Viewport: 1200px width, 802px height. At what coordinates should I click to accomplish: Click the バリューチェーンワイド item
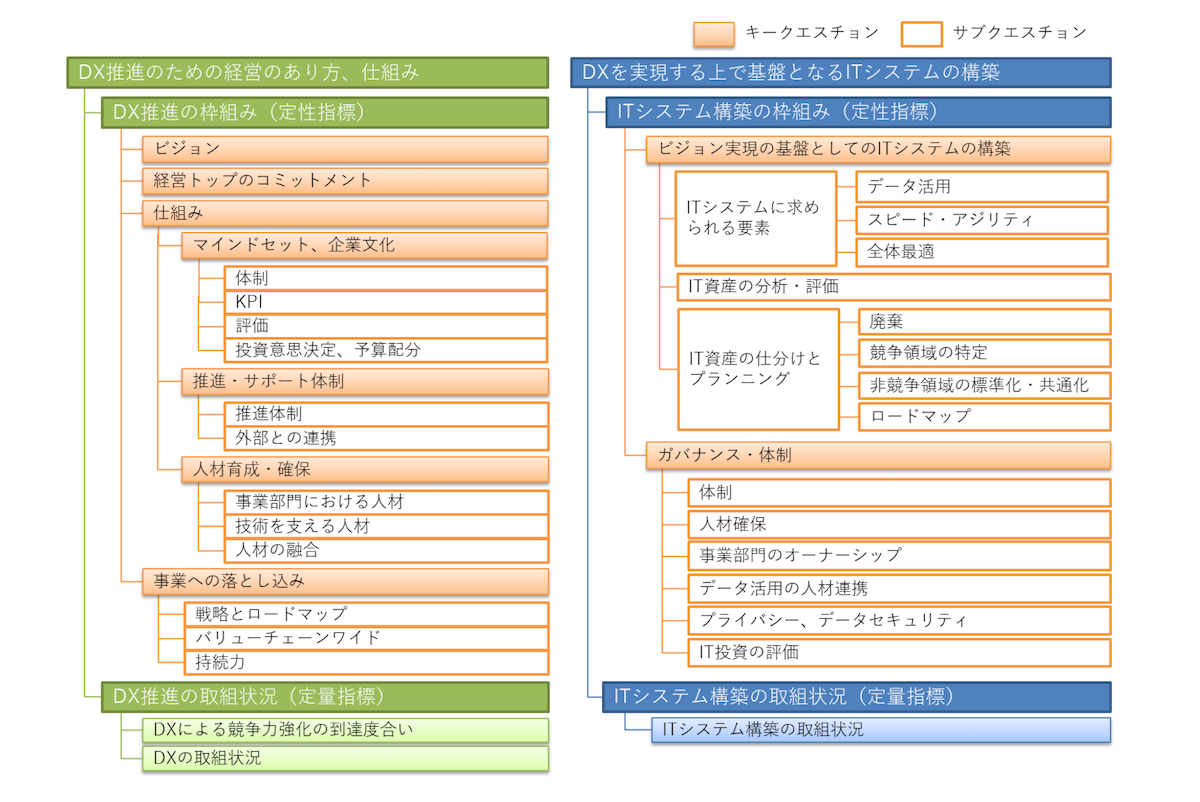point(367,637)
